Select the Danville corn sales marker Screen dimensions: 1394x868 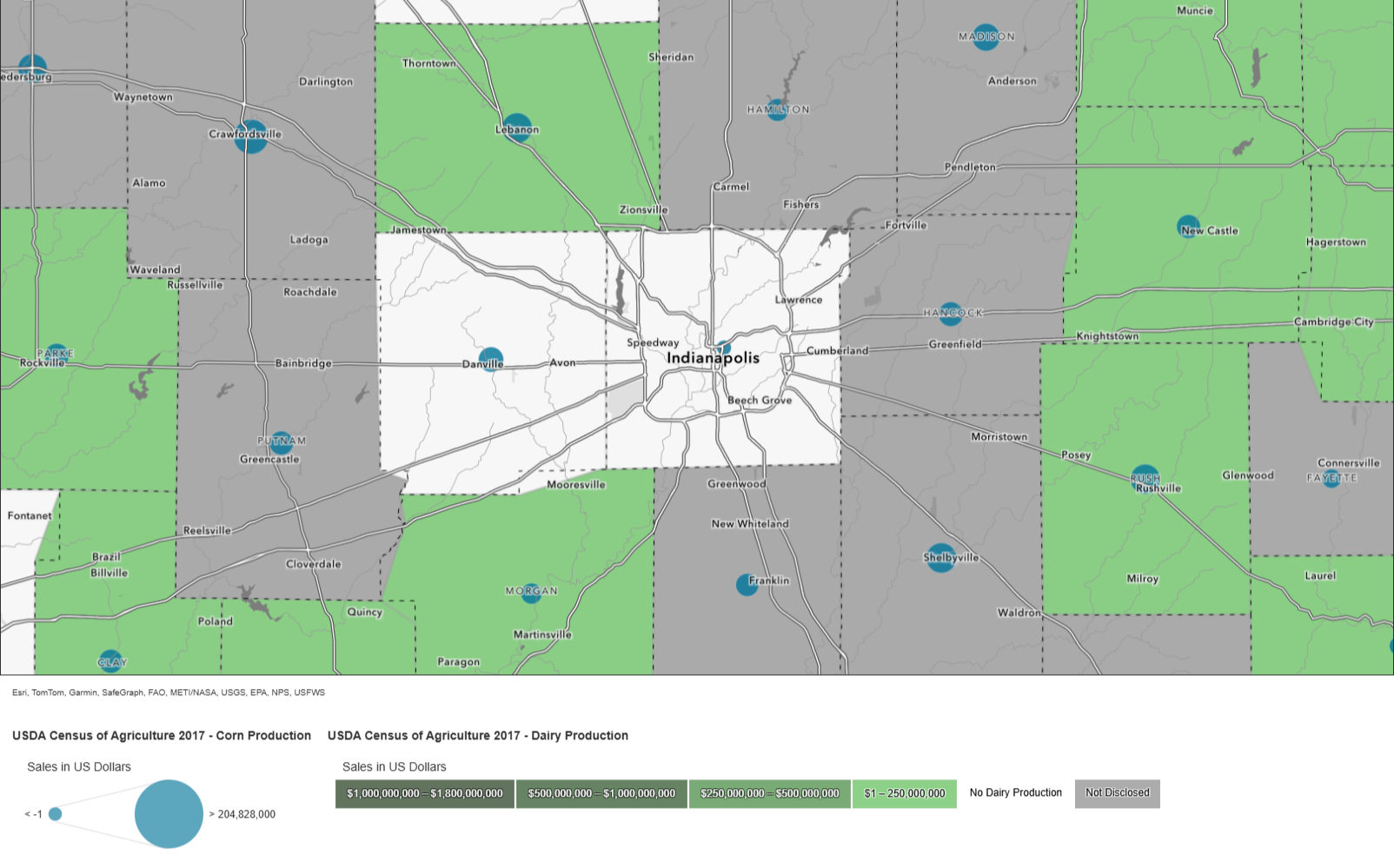tap(490, 360)
